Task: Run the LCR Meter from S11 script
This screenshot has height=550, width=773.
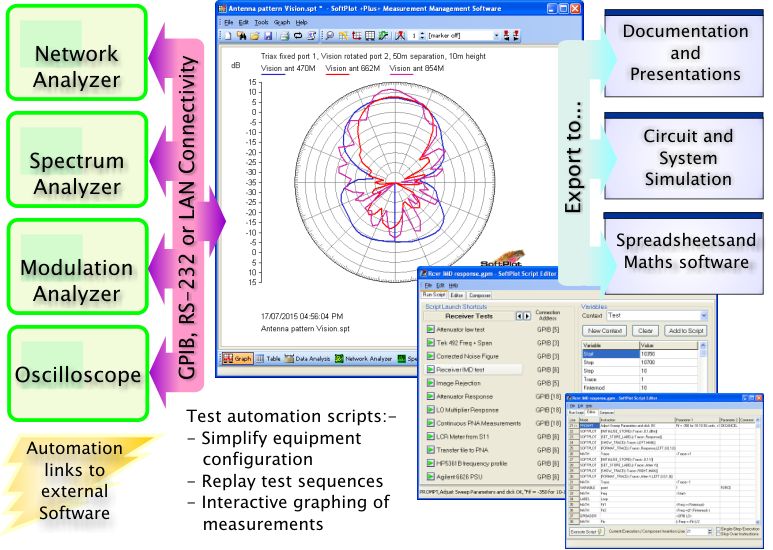Action: [x=430, y=437]
